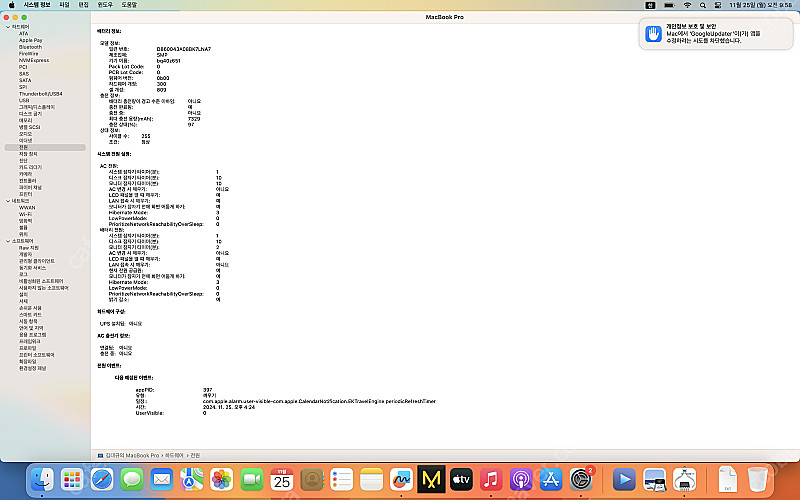Open the black-and-yellow M app in Dock
Image resolution: width=800 pixels, height=500 pixels.
431,480
